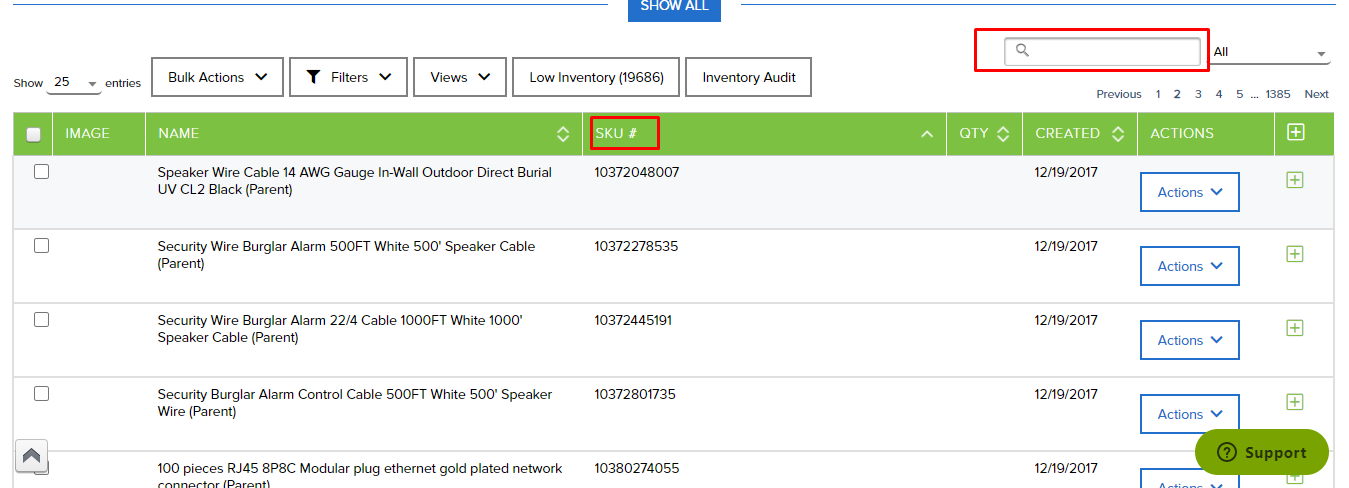Go to Previous page
1349x488 pixels.
pos(1119,94)
